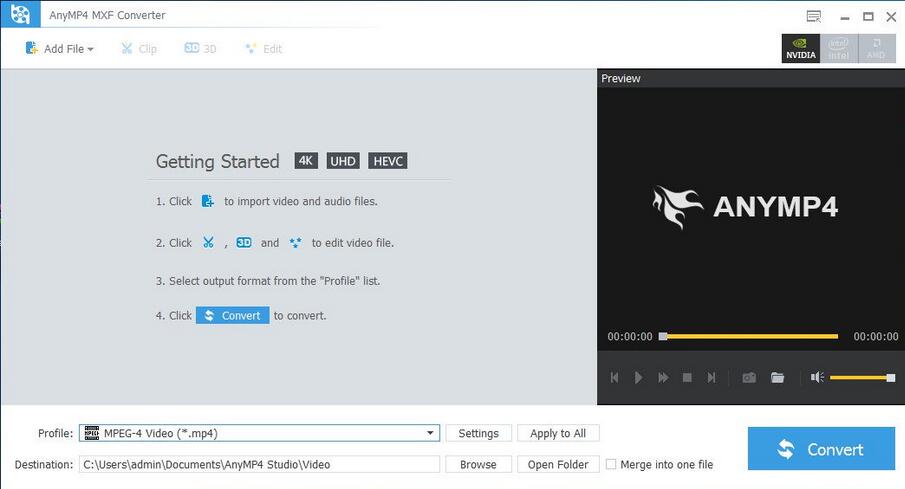
Task: Click the Preview panel title
Action: click(x=620, y=78)
